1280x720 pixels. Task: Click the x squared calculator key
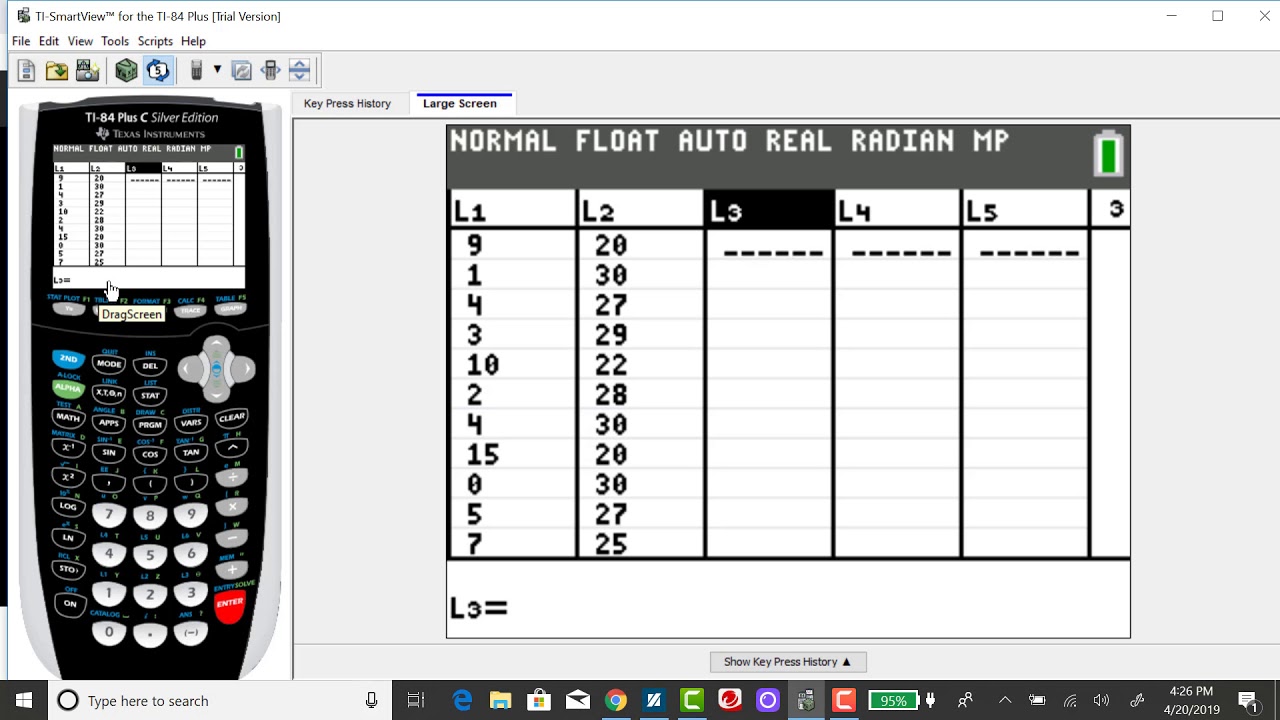[68, 477]
